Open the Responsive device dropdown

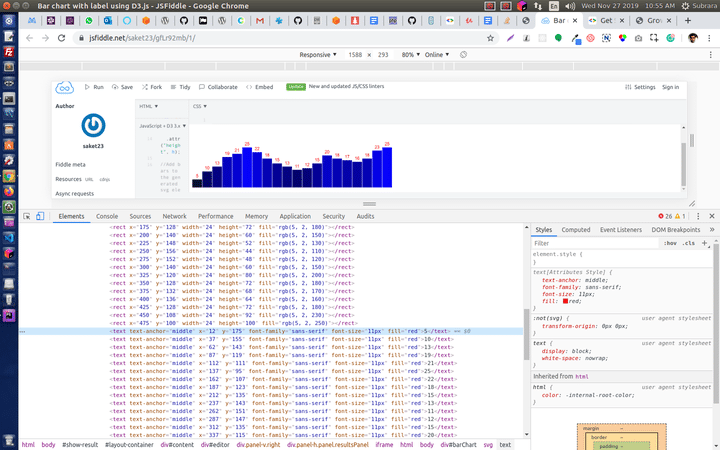[x=318, y=55]
